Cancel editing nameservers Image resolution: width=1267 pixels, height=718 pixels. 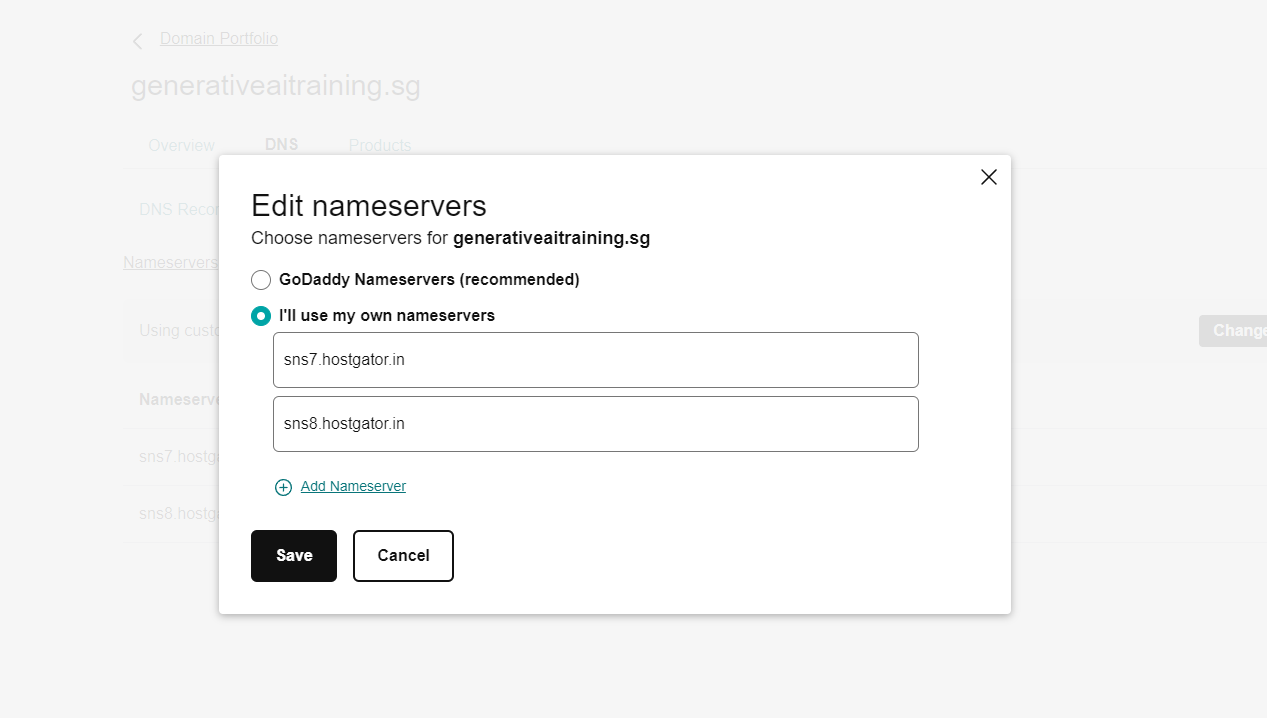403,556
